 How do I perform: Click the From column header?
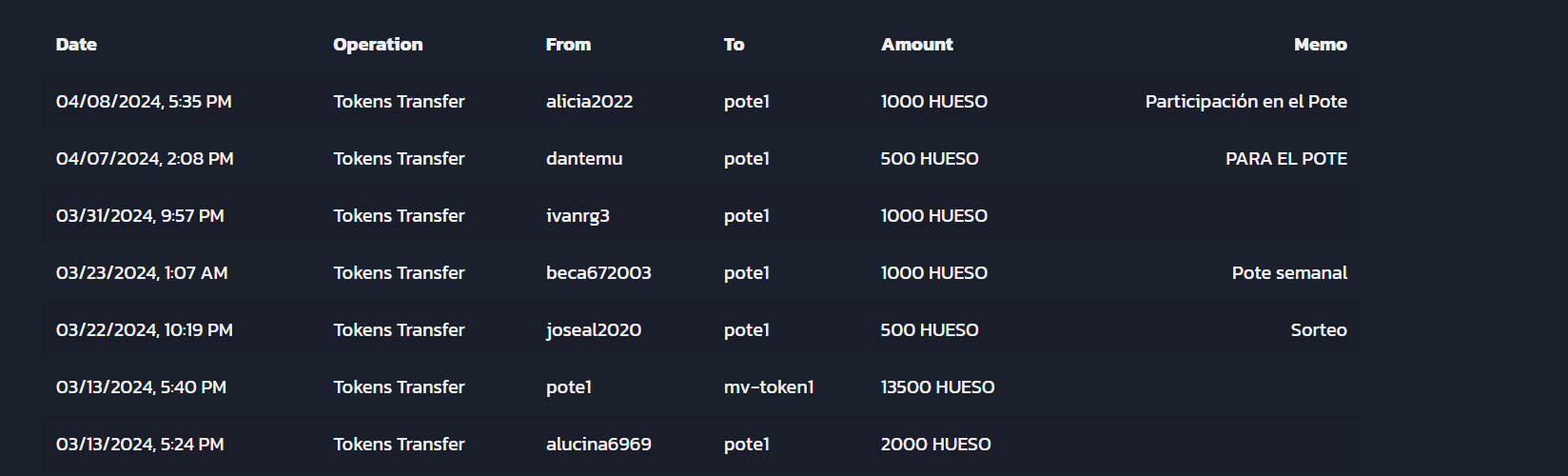[x=568, y=45]
